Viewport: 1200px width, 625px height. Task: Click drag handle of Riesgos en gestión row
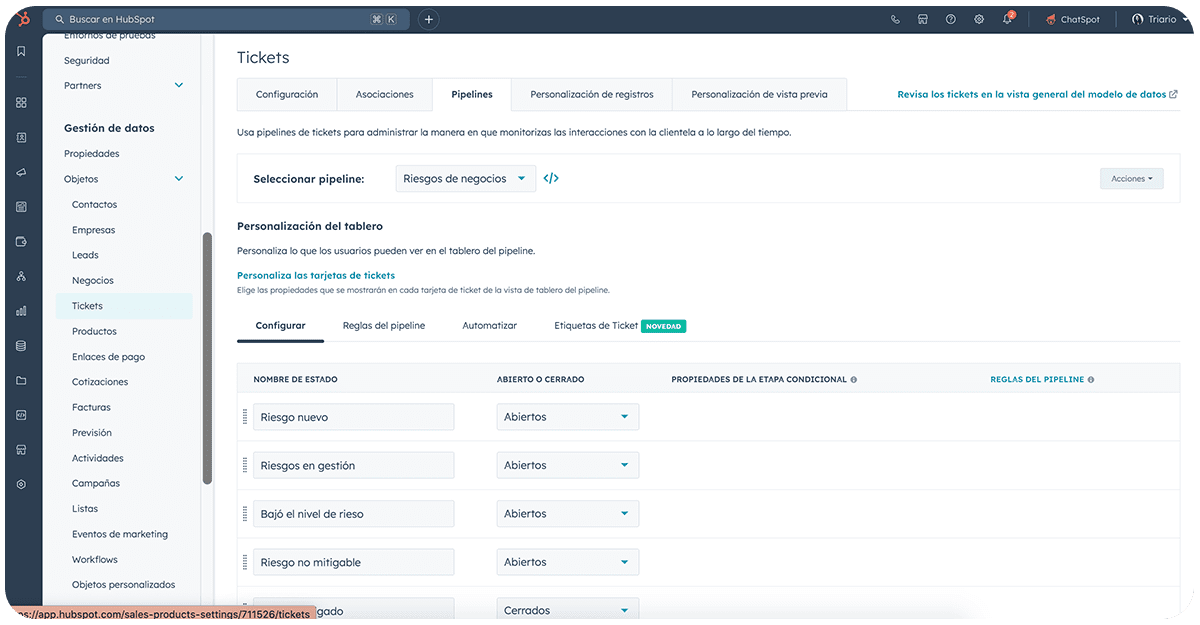[x=245, y=465]
